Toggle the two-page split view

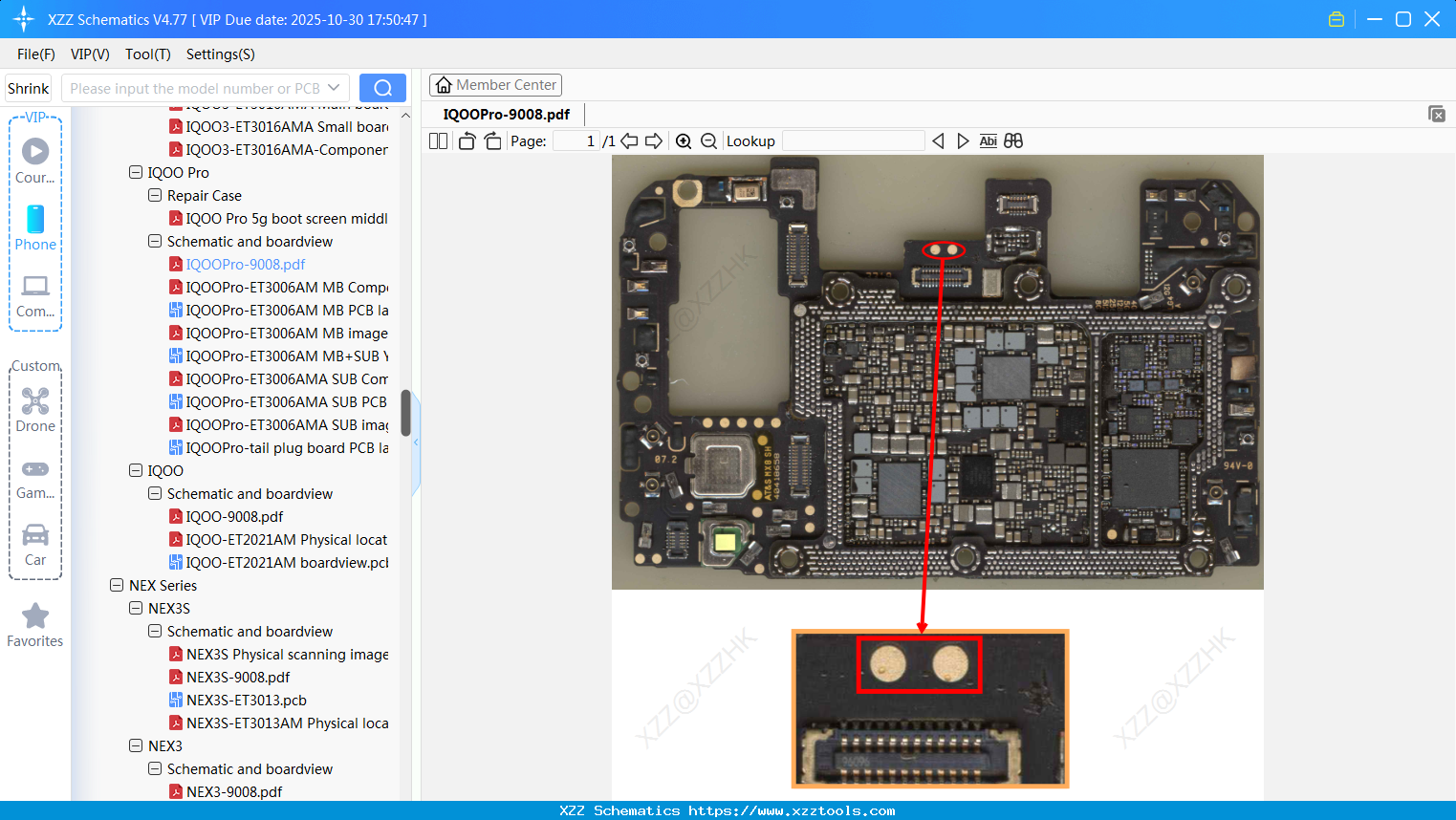(438, 141)
